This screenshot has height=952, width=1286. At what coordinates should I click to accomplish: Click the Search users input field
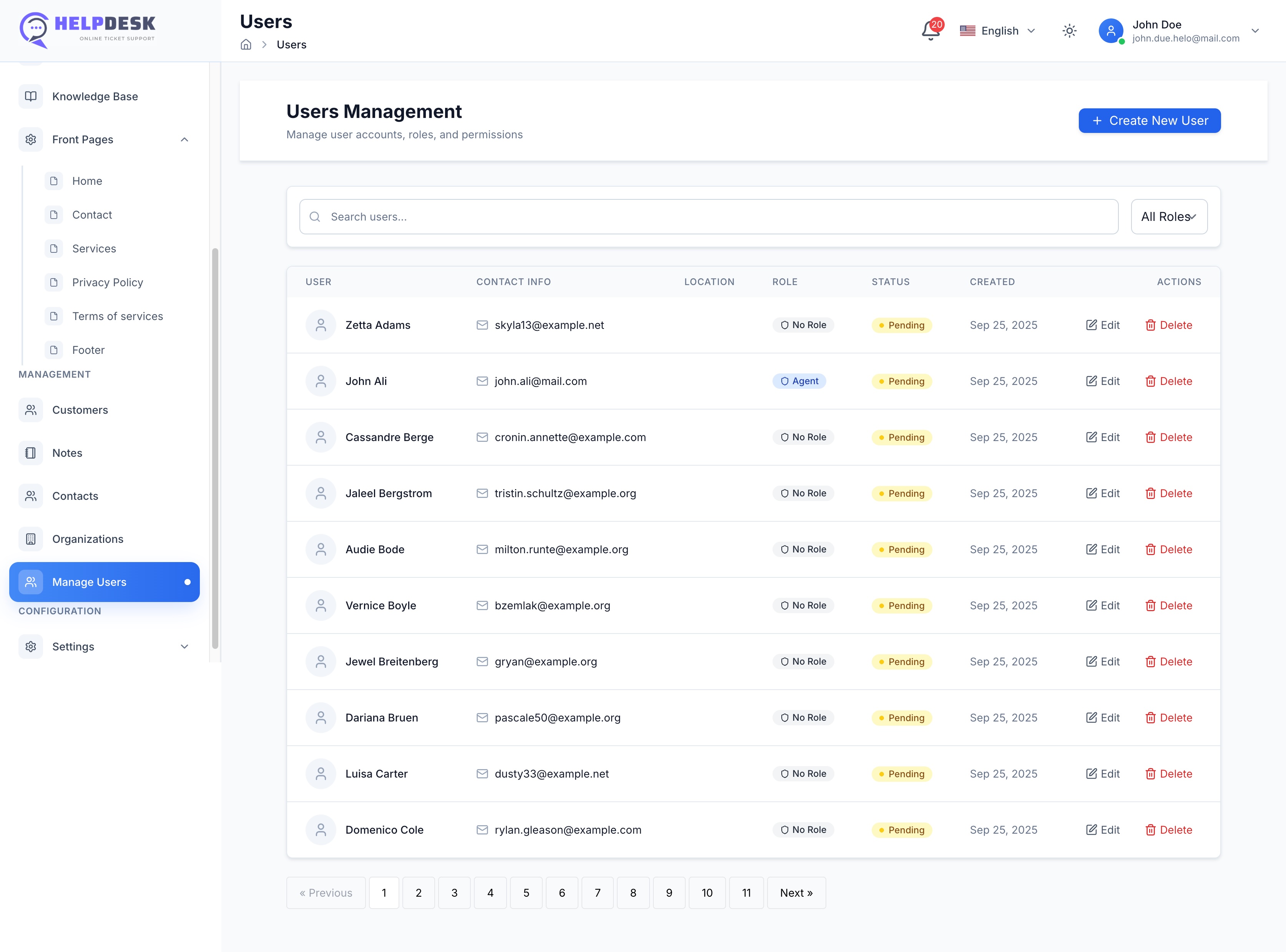tap(708, 217)
